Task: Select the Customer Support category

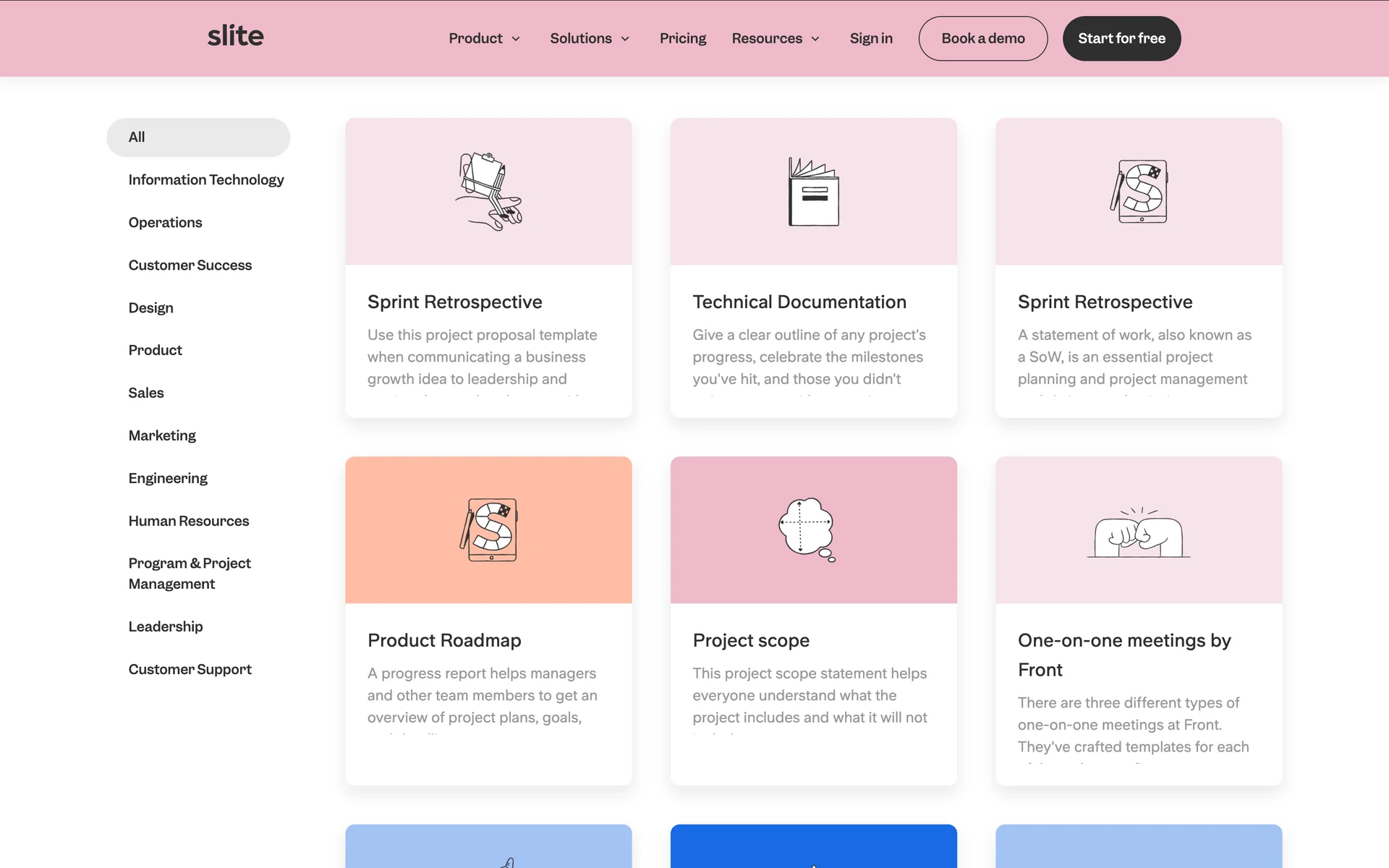Action: pos(190,669)
